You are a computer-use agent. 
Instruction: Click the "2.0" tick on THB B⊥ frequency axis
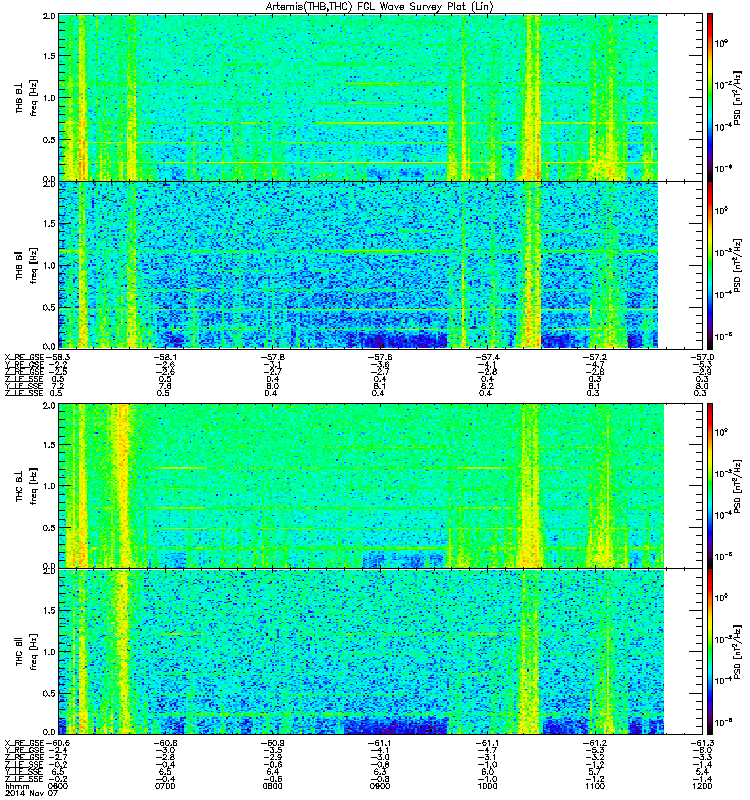coord(49,16)
